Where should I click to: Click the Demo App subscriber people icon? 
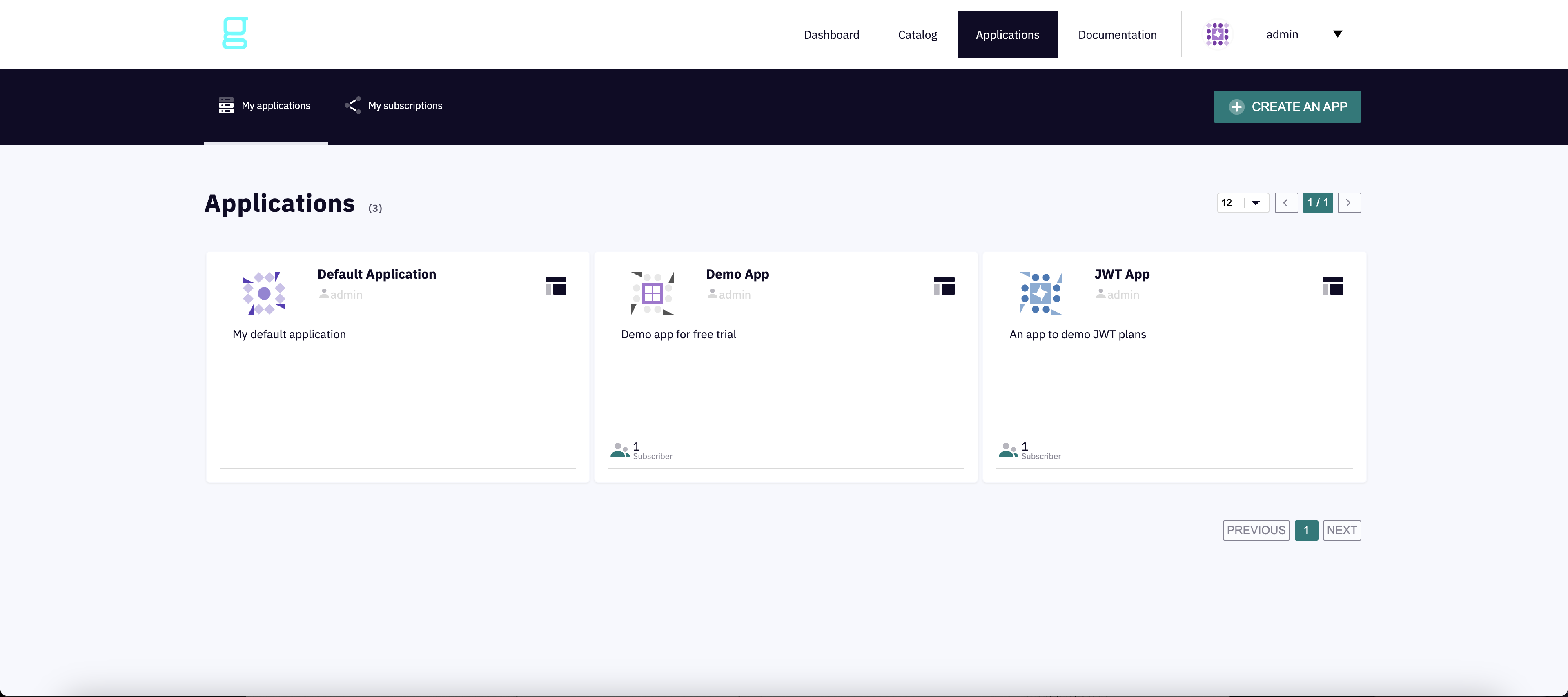pos(620,450)
